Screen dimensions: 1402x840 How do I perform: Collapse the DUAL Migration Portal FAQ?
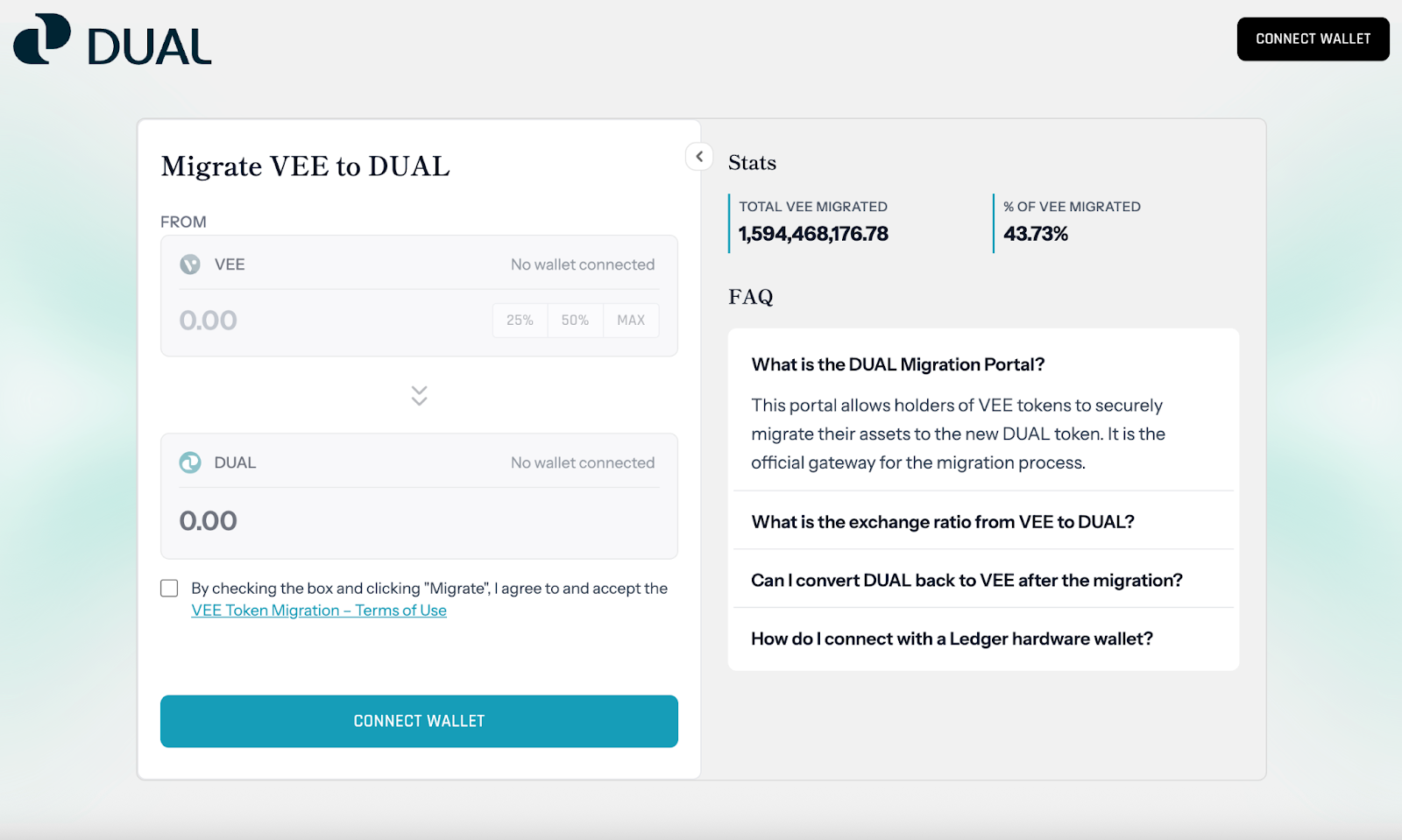(x=898, y=364)
